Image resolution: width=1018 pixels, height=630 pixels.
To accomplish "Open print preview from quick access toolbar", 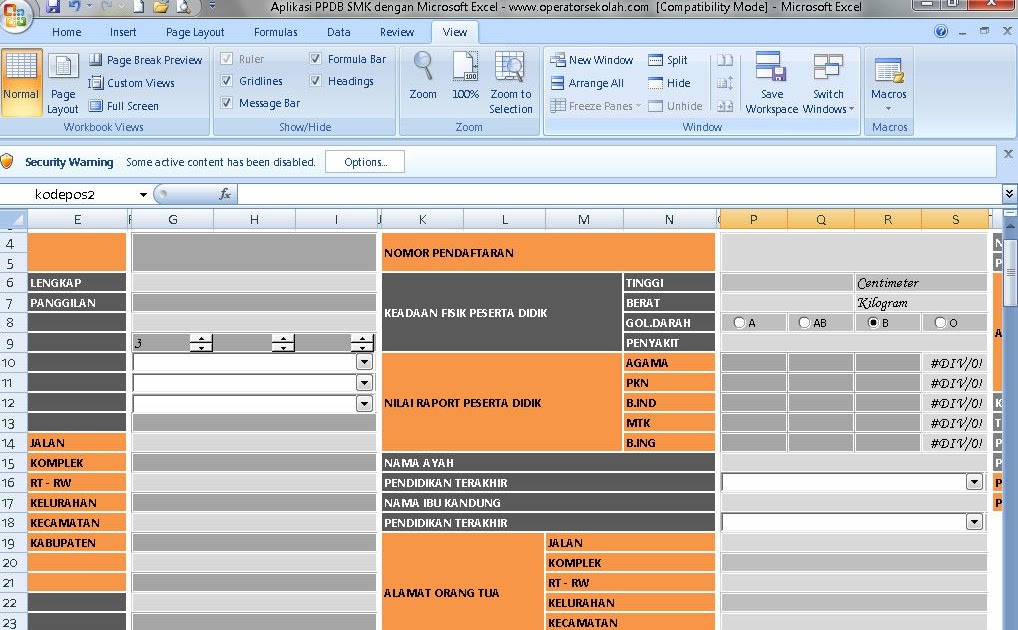I will pyautogui.click(x=183, y=7).
